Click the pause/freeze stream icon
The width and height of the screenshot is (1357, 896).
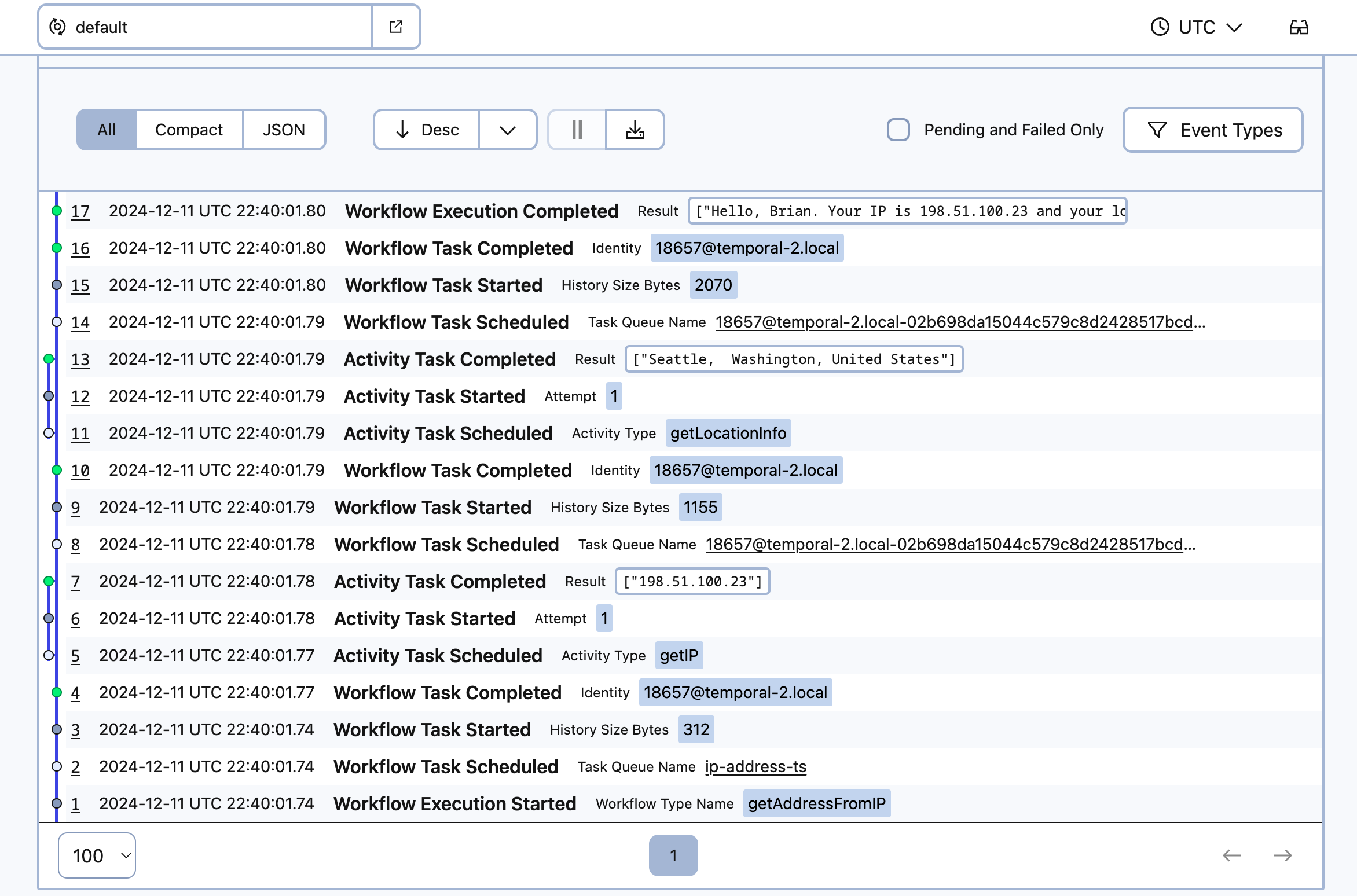click(577, 129)
